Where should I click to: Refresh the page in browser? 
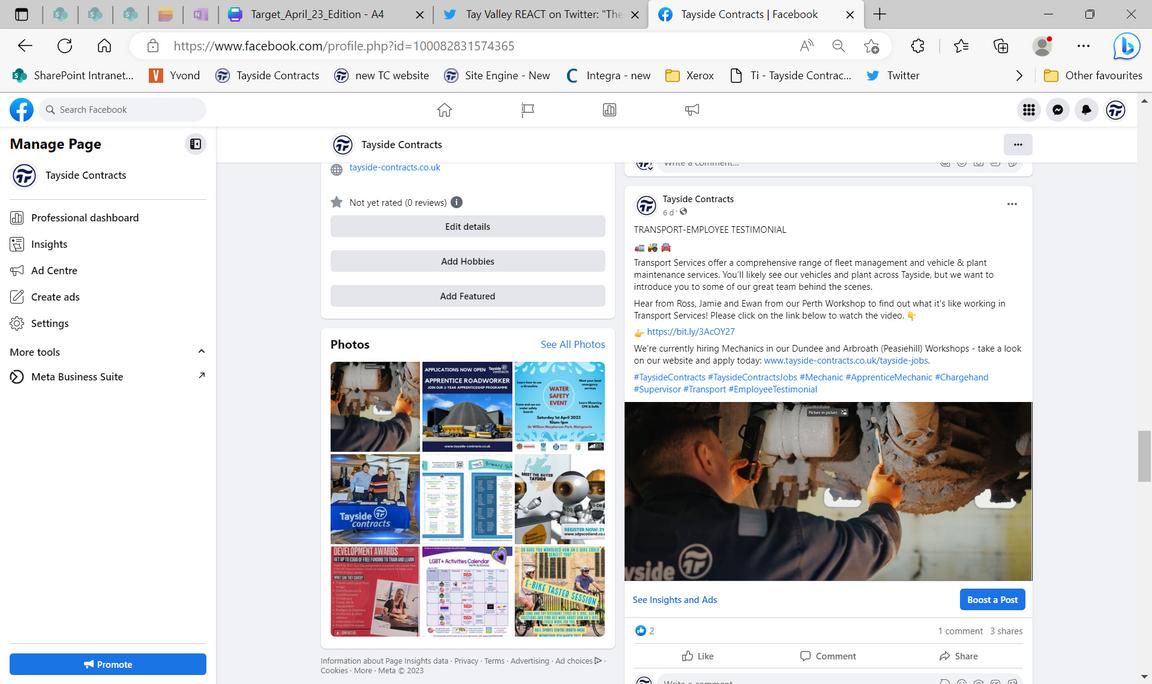tap(65, 46)
